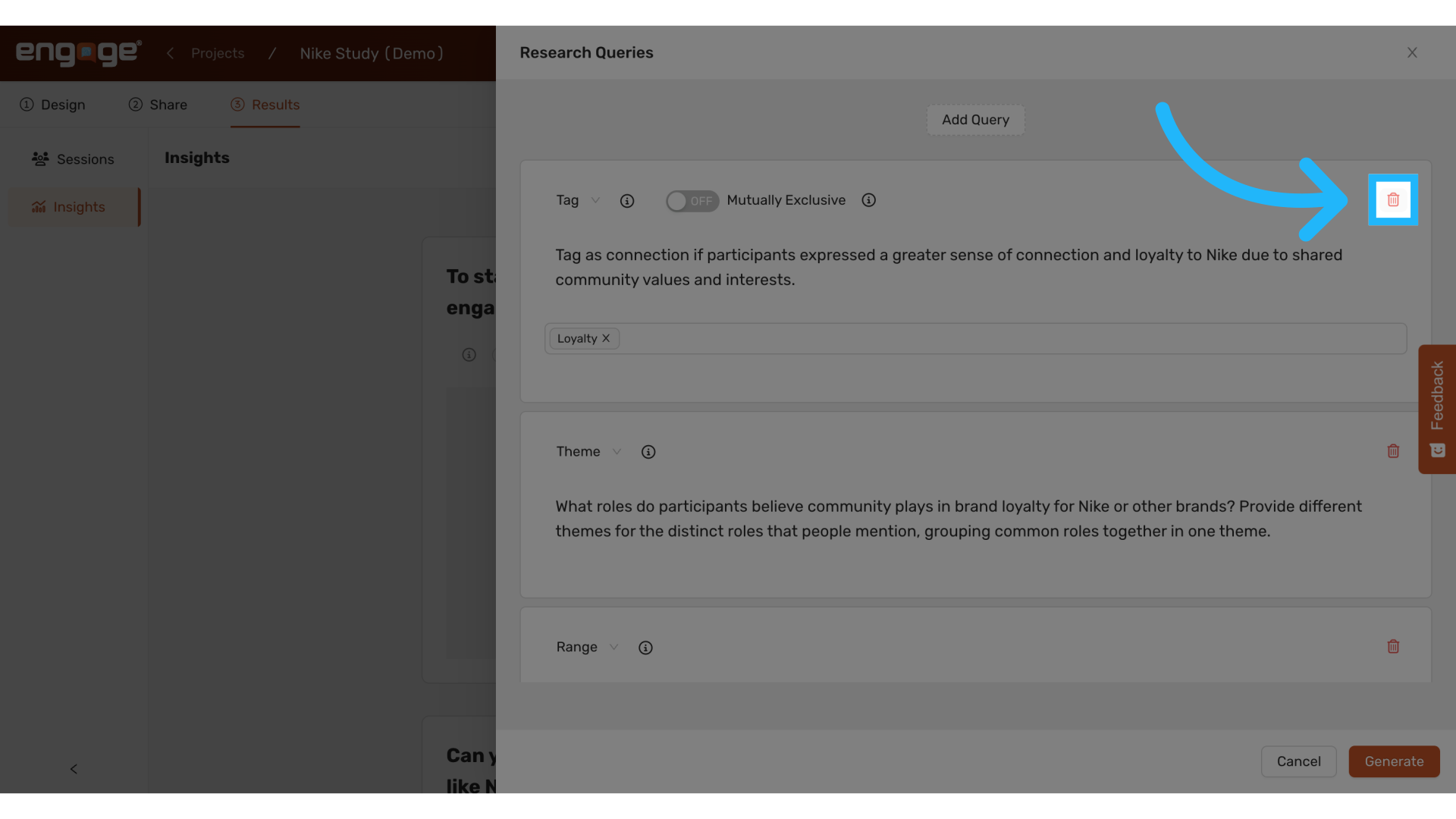Click info icon under the first insight question
Screen dimensions: 1456x819
coord(469,355)
